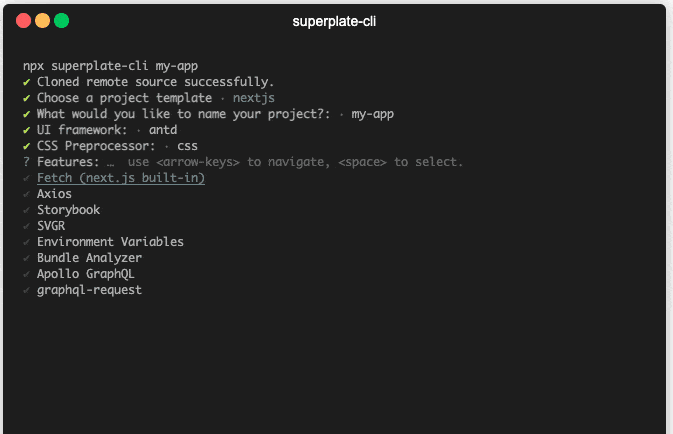Click the green checkmark beside CSS Preprocessor

27,146
